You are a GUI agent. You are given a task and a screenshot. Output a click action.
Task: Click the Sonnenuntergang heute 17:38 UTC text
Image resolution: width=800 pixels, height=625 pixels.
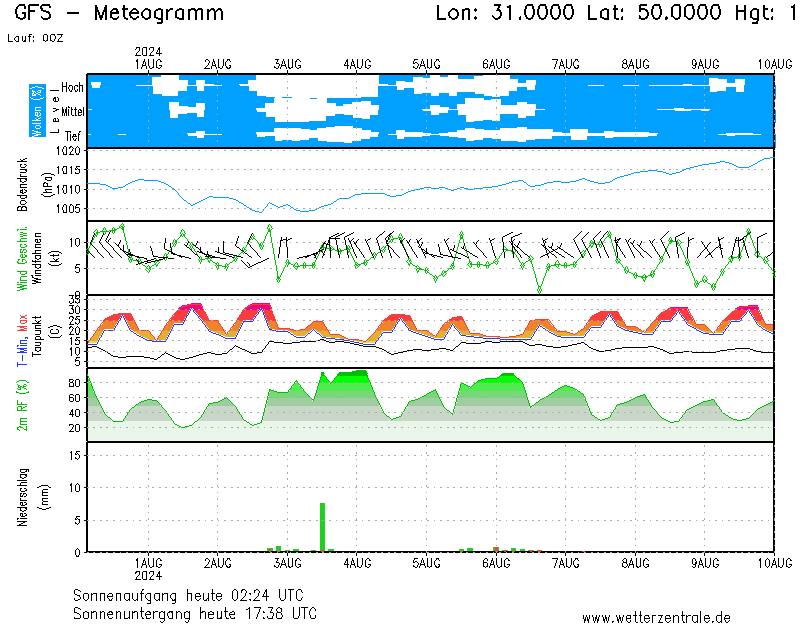pyautogui.click(x=197, y=612)
